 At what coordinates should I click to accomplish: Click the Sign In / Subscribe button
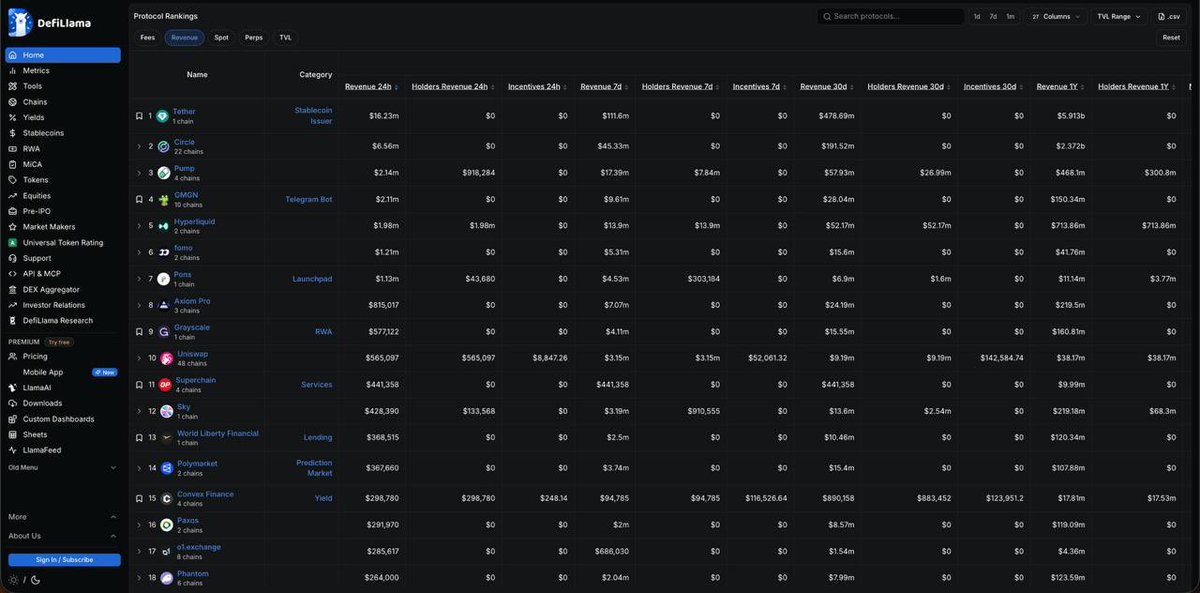click(64, 560)
